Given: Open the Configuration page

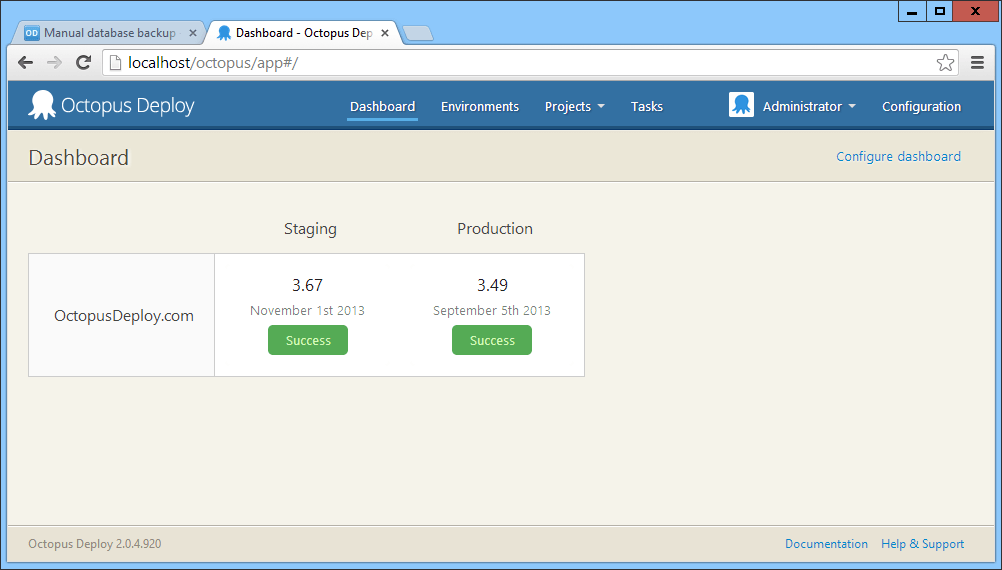Looking at the screenshot, I should pos(921,107).
